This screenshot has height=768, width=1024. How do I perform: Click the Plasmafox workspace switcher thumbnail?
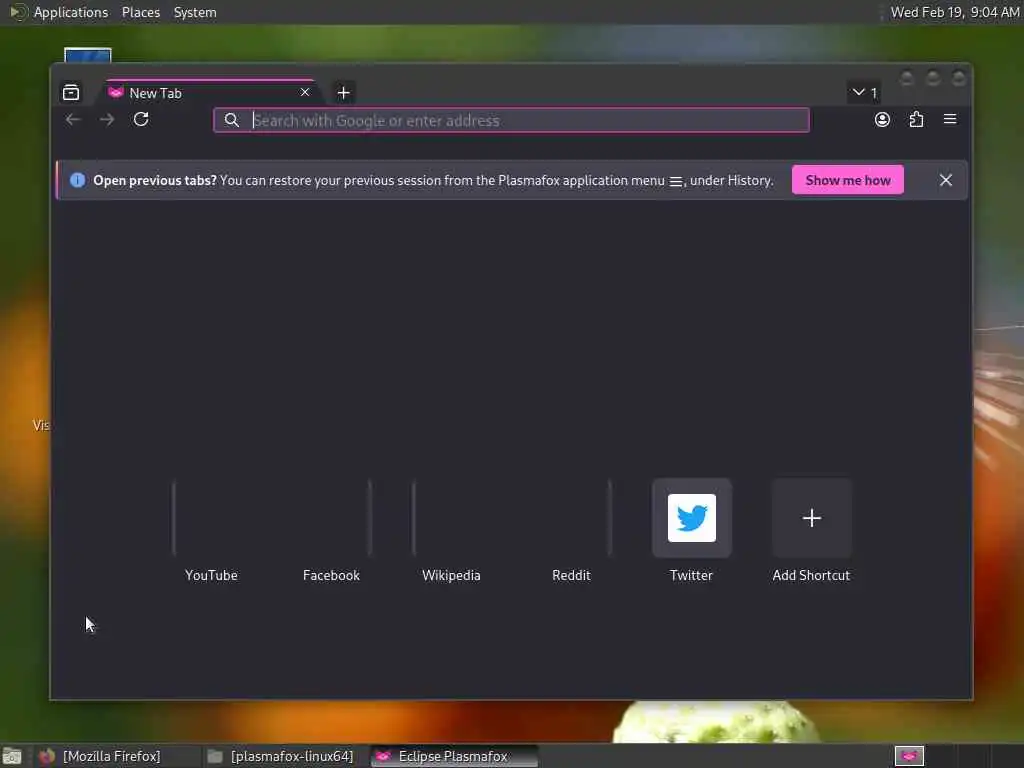(909, 756)
